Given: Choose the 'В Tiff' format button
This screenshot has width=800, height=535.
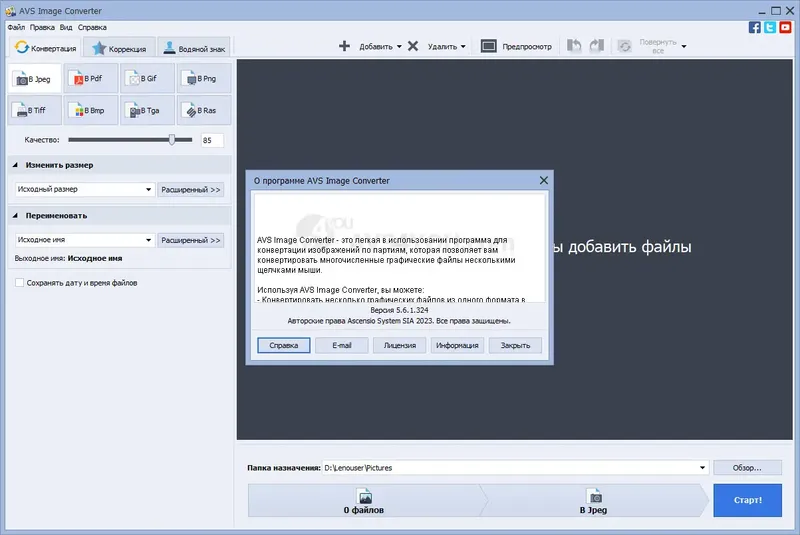Looking at the screenshot, I should pos(35,110).
